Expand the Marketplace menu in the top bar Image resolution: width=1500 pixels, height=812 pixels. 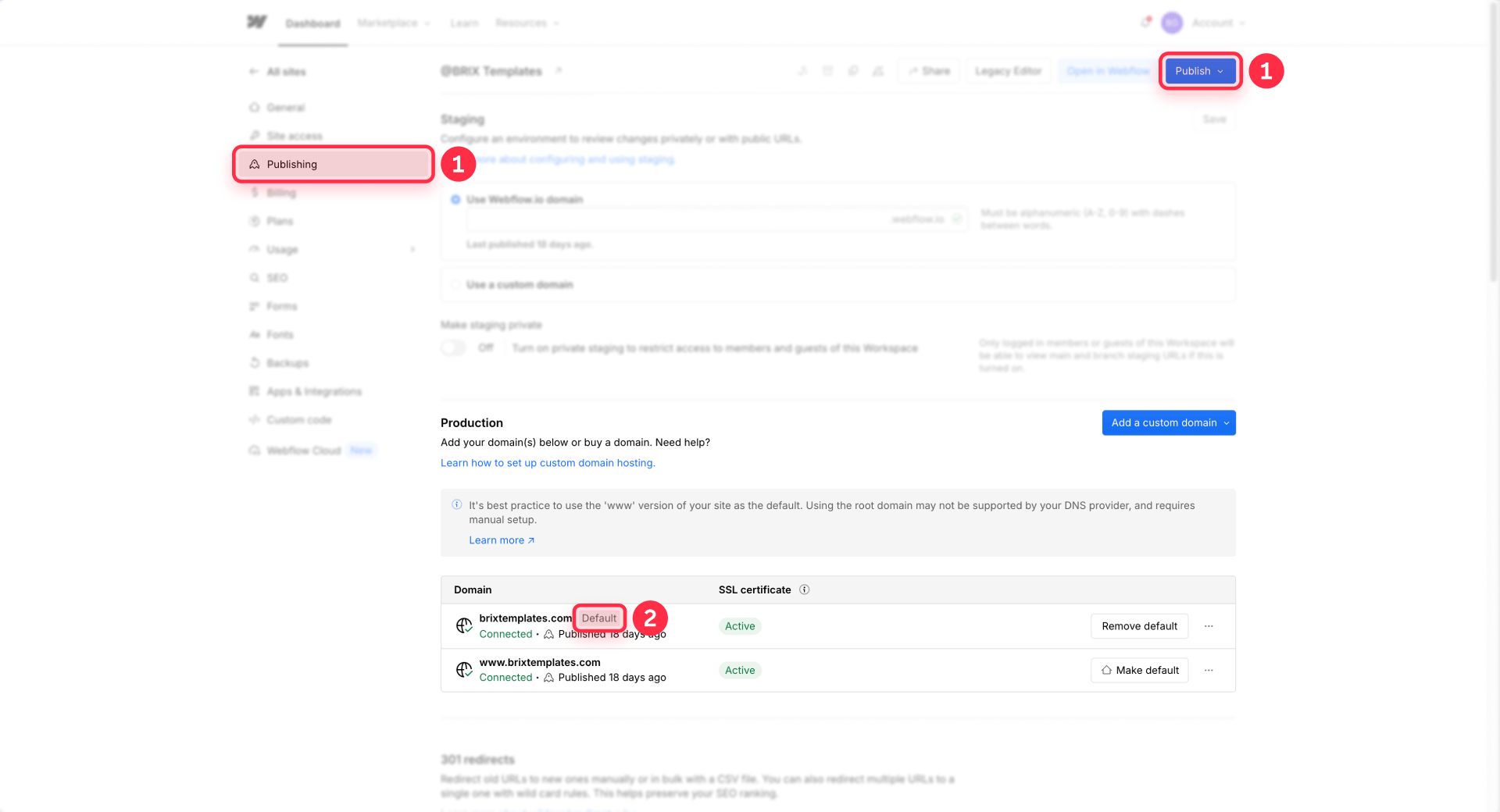[394, 23]
